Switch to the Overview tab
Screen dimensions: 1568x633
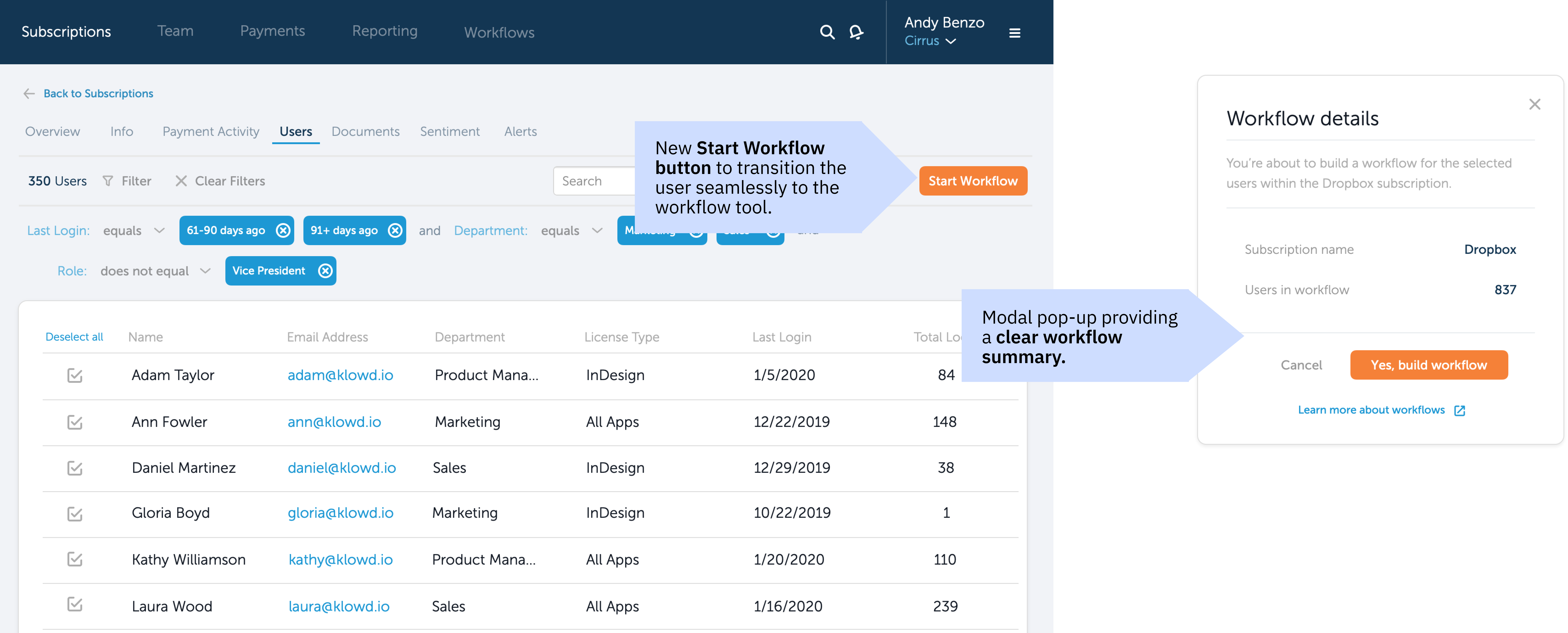pyautogui.click(x=52, y=132)
